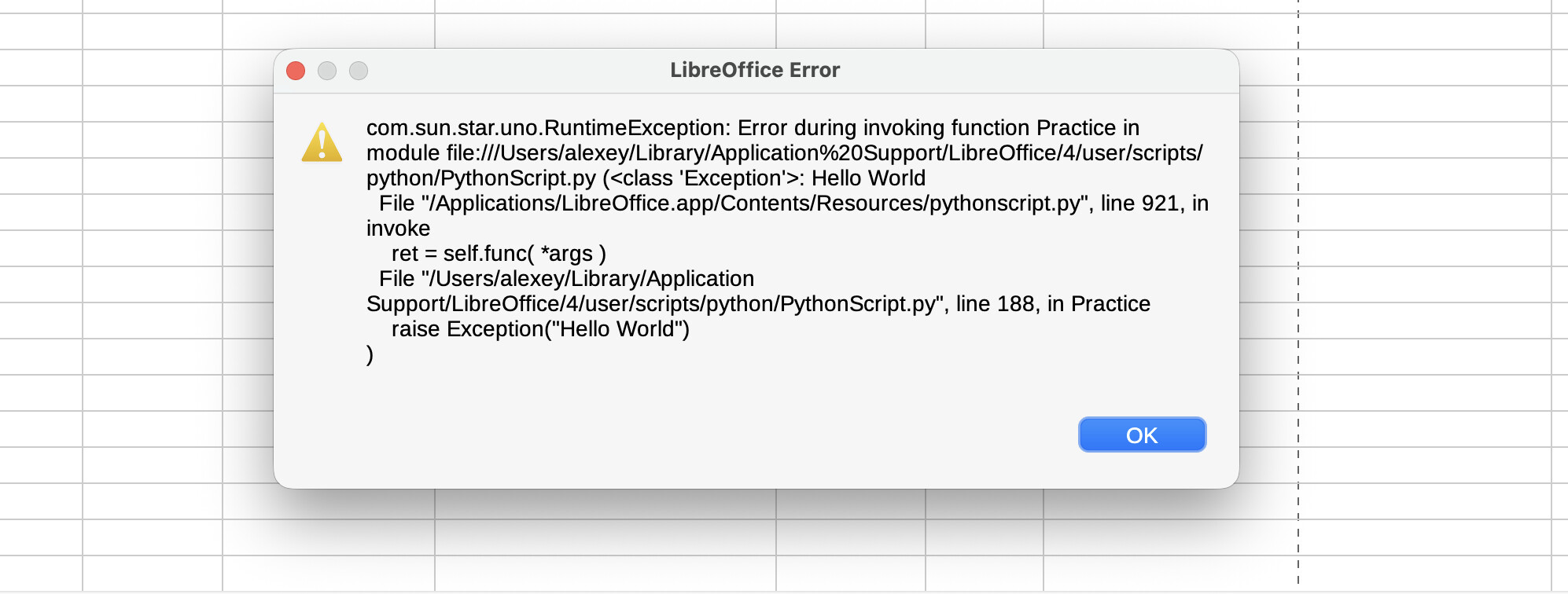
Task: Click the "ret = self.func( *args )" line
Action: pos(499,254)
